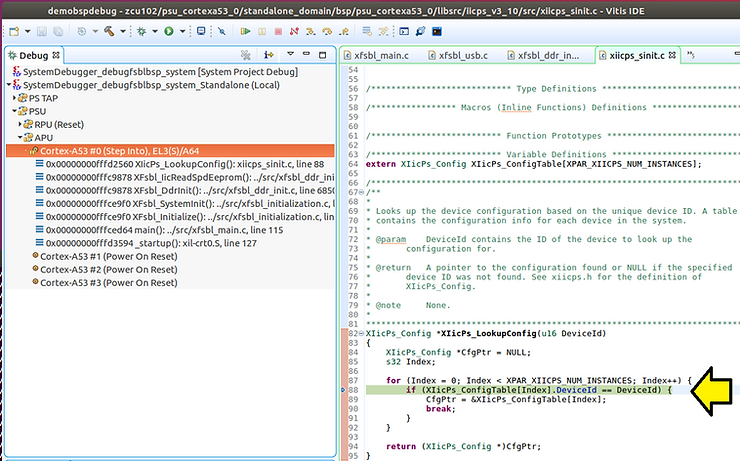Click the hammer Build icon
This screenshot has height=461, width=740.
click(109, 31)
